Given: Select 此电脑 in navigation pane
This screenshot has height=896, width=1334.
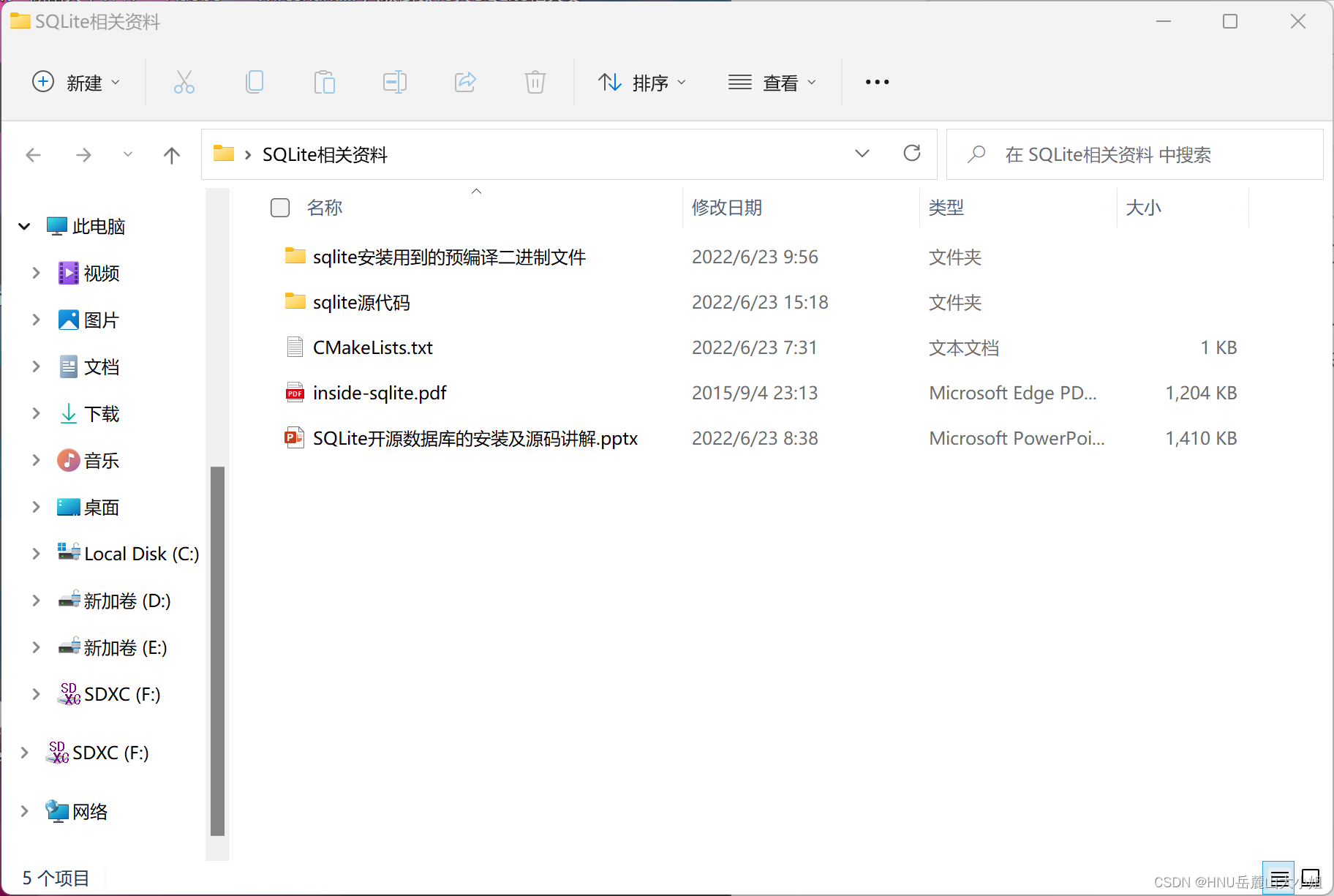Looking at the screenshot, I should coord(99,226).
